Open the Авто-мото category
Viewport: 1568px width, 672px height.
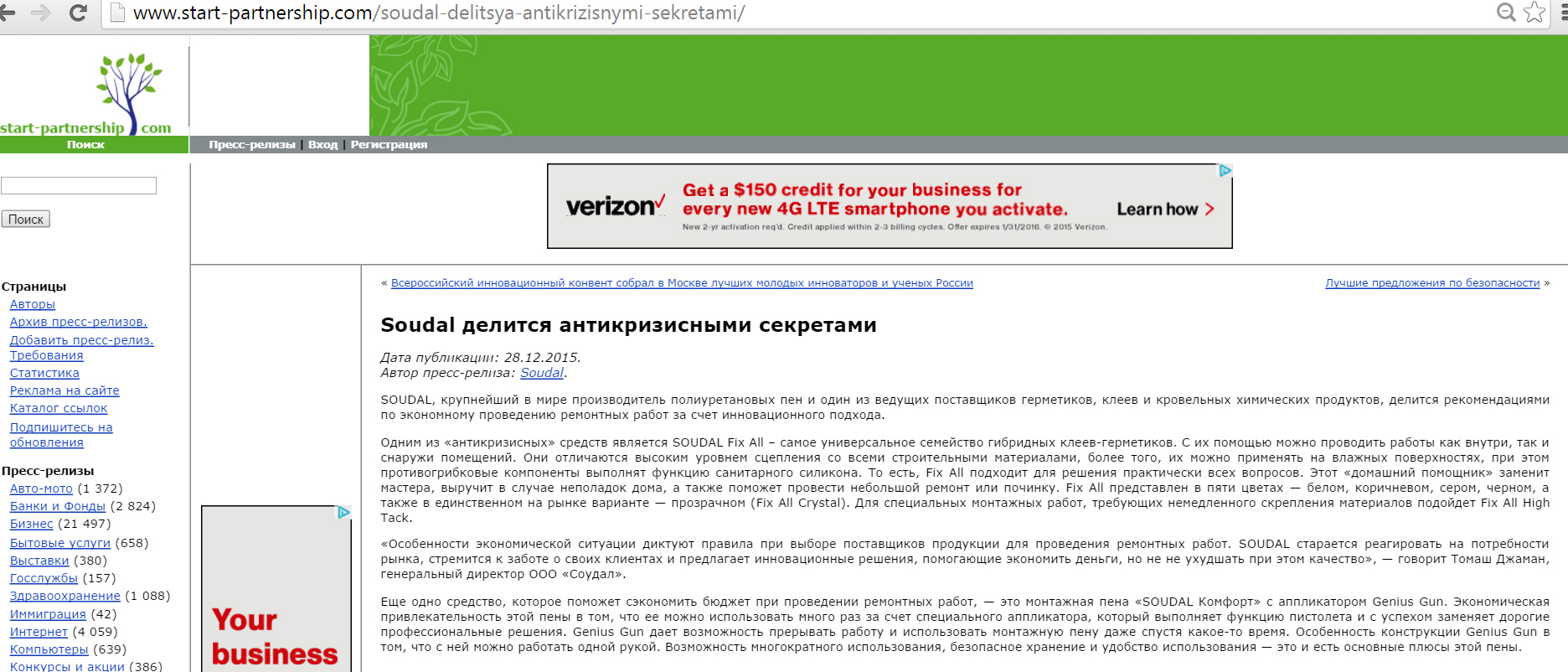coord(41,488)
